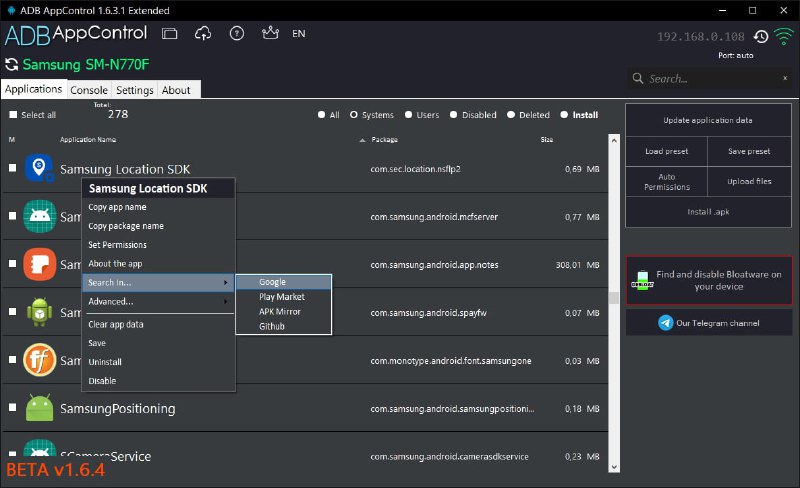800x488 pixels.
Task: Select the Install filter radio button
Action: (x=564, y=115)
